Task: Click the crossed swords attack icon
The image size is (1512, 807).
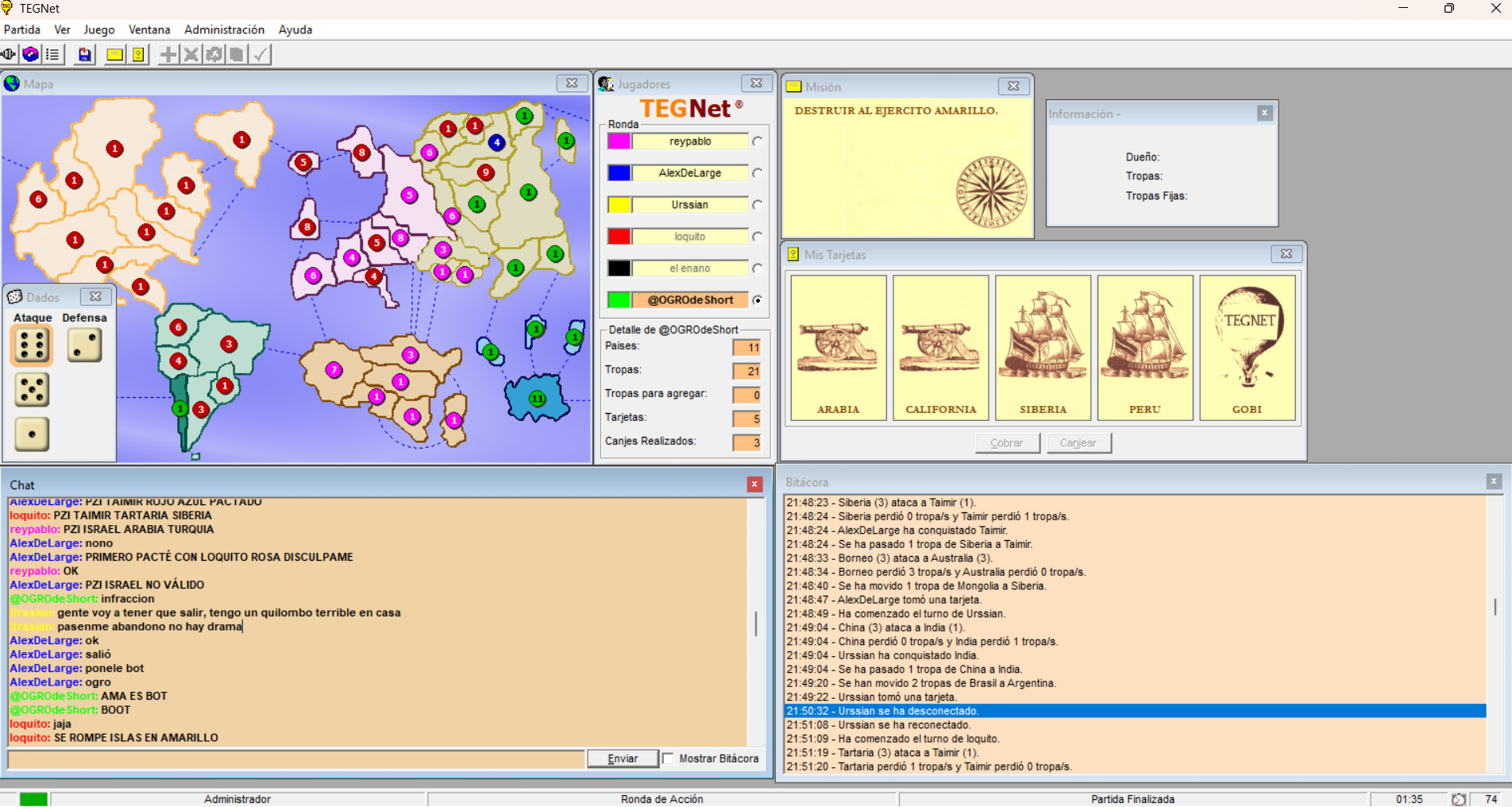Action: pos(191,54)
